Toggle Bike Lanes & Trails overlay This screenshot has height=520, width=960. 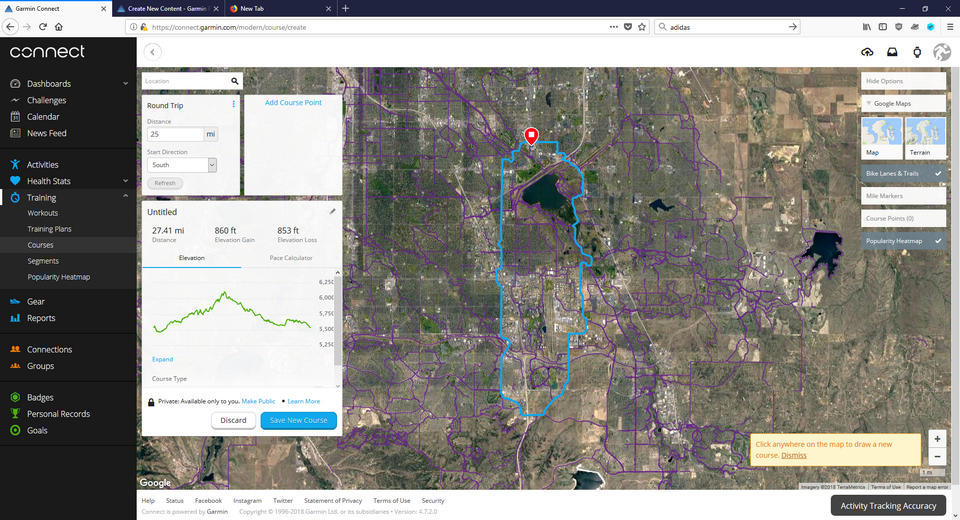pos(903,174)
